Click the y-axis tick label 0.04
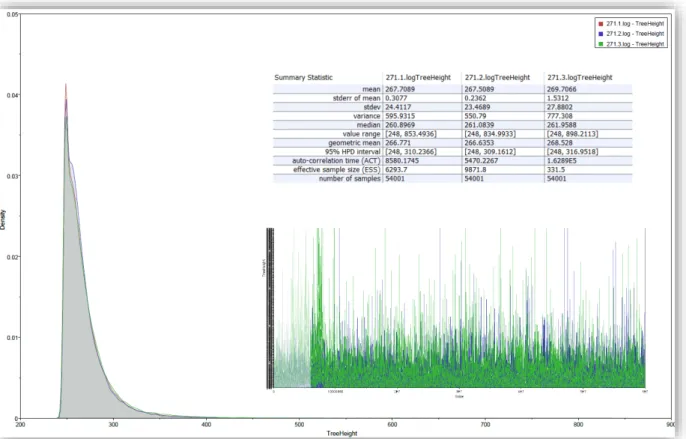Viewport: 686px width, 439px height. 12,95
